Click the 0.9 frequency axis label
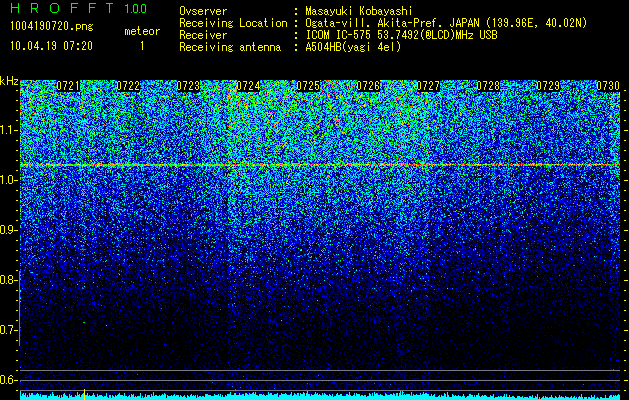629x400 pixels. pos(8,230)
